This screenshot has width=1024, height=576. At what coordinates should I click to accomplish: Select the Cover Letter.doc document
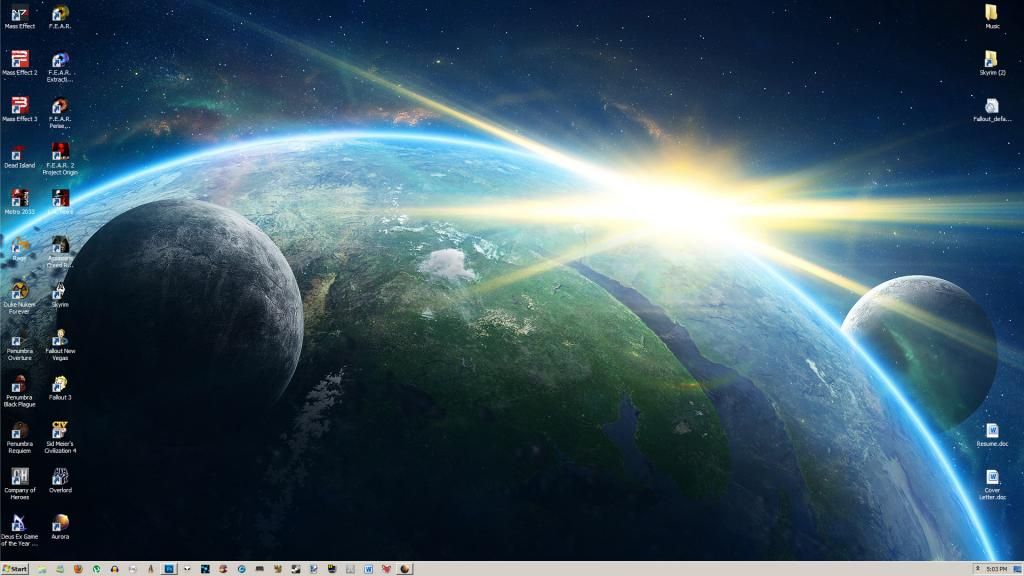[x=992, y=477]
